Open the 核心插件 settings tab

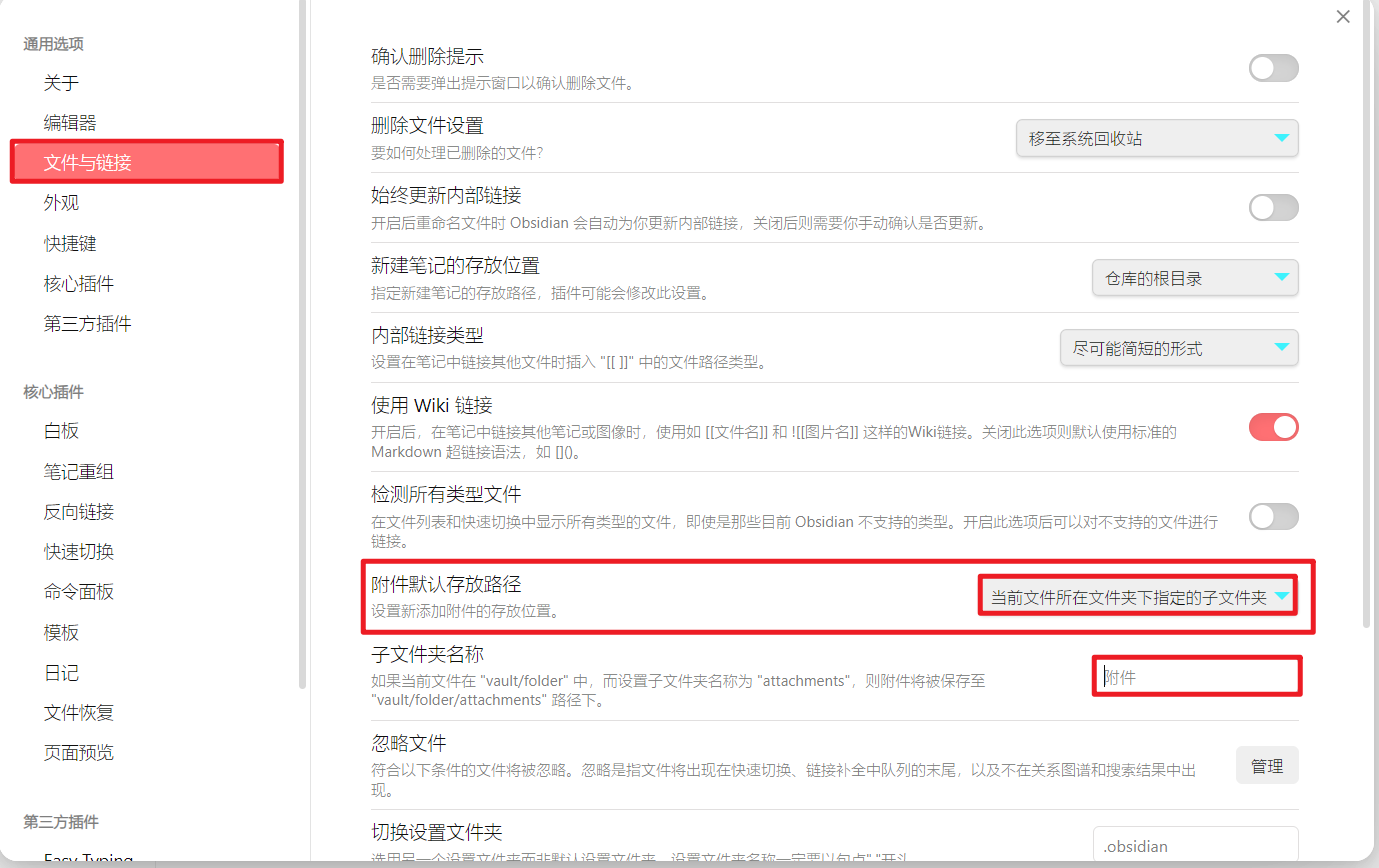(78, 283)
